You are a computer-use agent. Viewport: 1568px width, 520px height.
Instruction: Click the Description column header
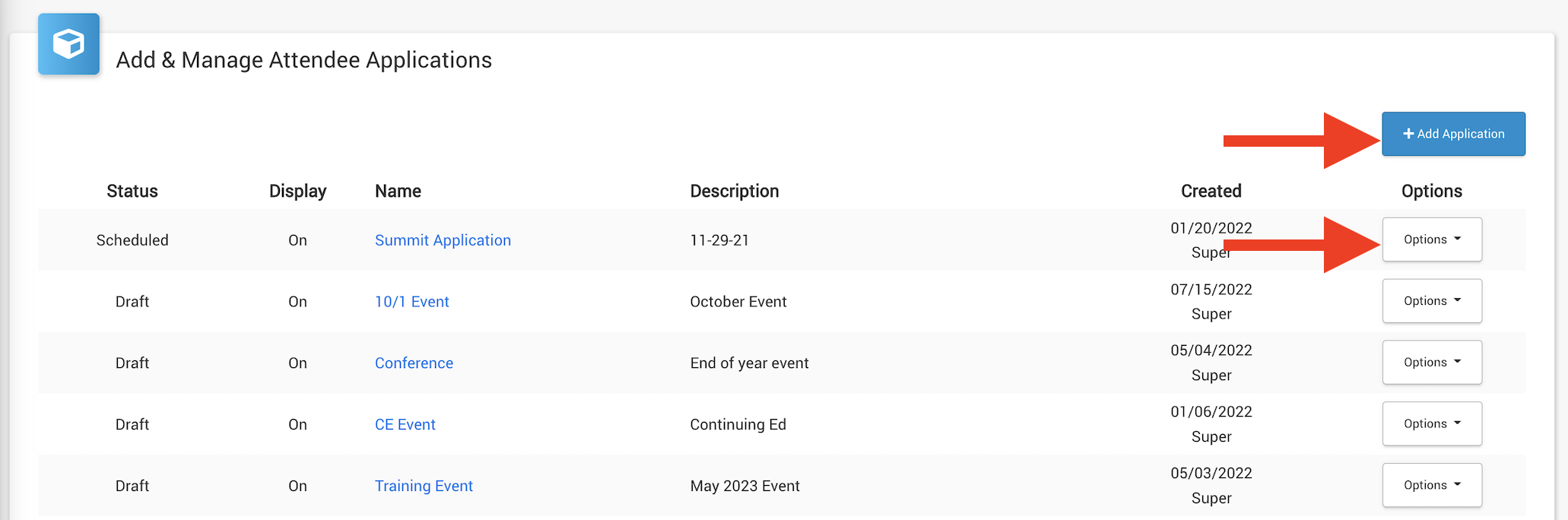(734, 191)
